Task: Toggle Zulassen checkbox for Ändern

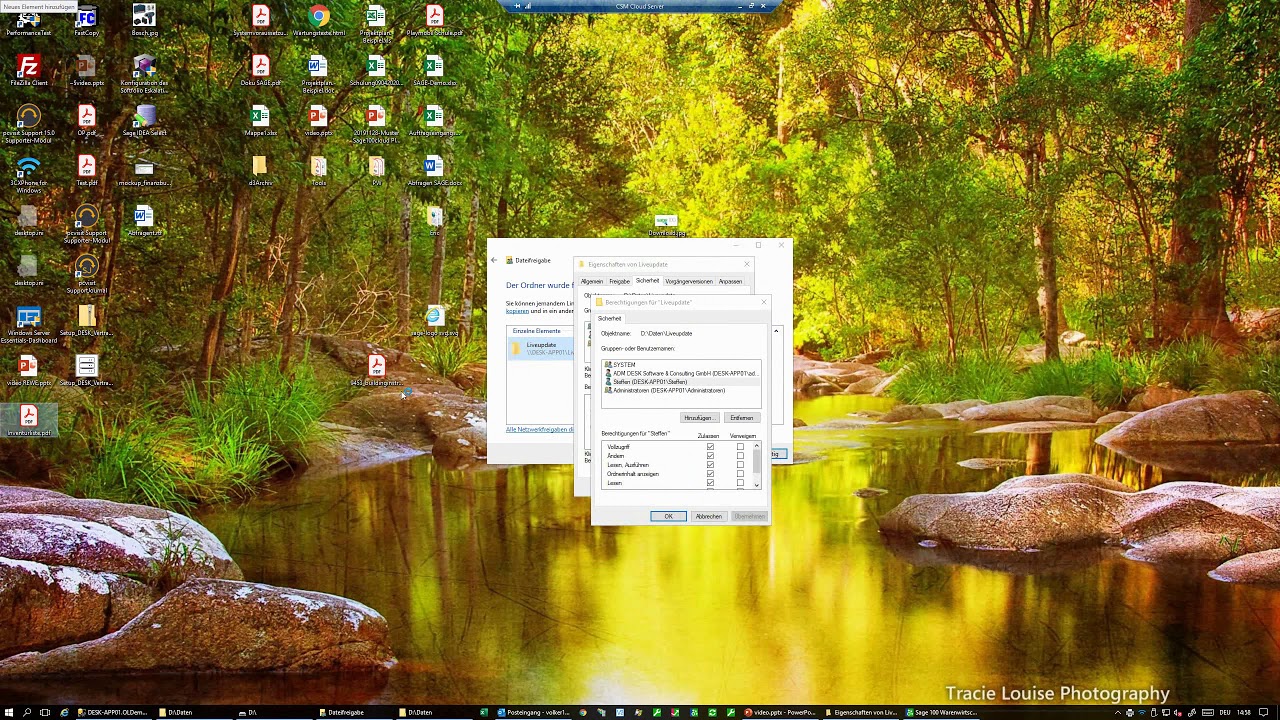Action: click(x=710, y=456)
